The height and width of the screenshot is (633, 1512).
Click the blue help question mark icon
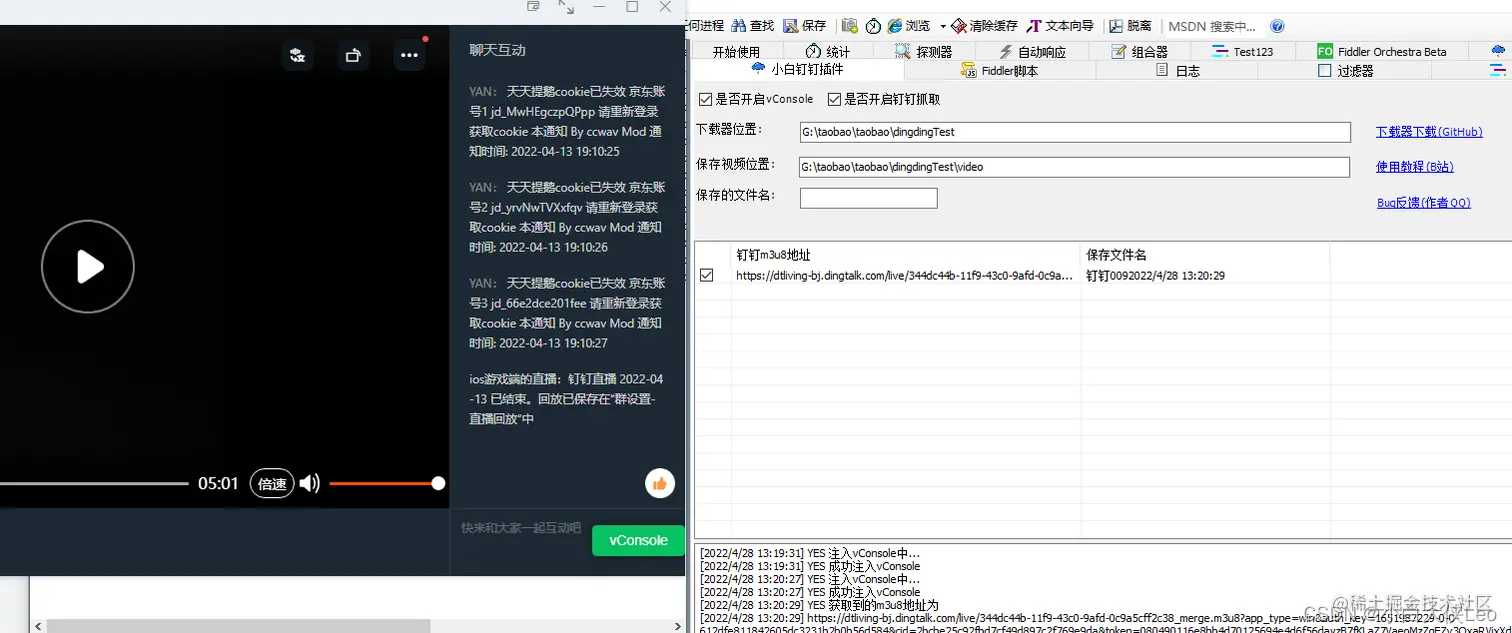(x=1277, y=26)
